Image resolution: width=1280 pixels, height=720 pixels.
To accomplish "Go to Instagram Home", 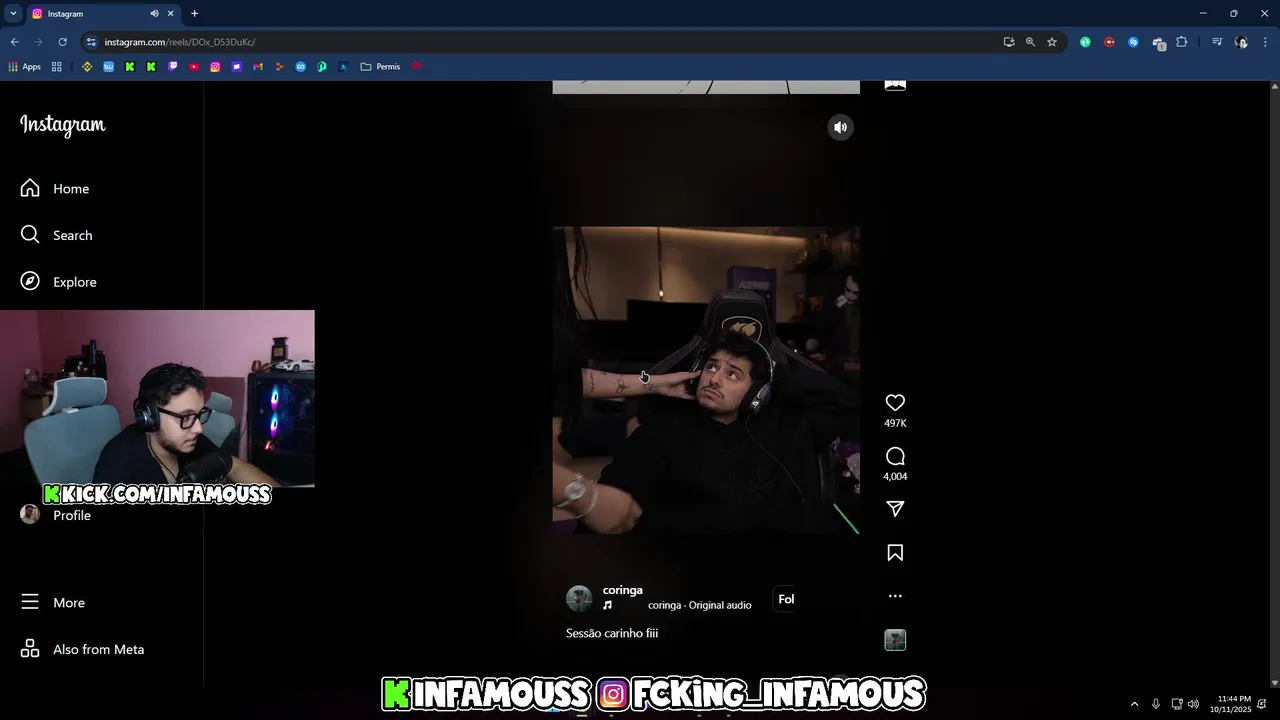I will [x=70, y=188].
